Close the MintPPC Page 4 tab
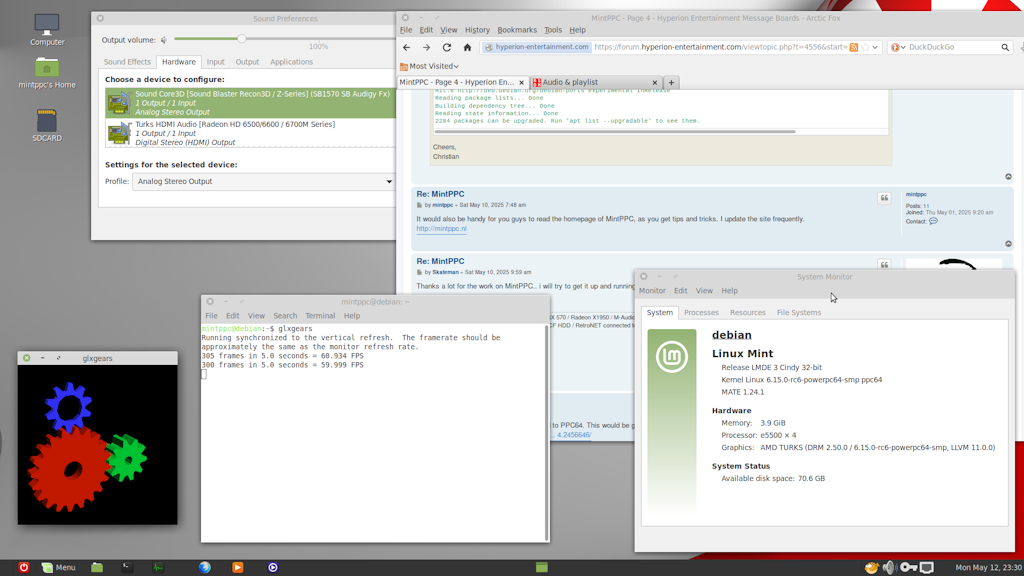The height and width of the screenshot is (576, 1024). click(521, 82)
